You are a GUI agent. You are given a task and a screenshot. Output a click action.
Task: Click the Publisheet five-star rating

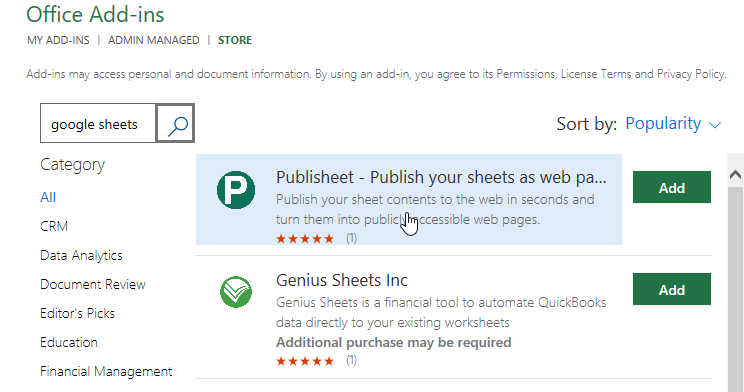[x=305, y=239]
